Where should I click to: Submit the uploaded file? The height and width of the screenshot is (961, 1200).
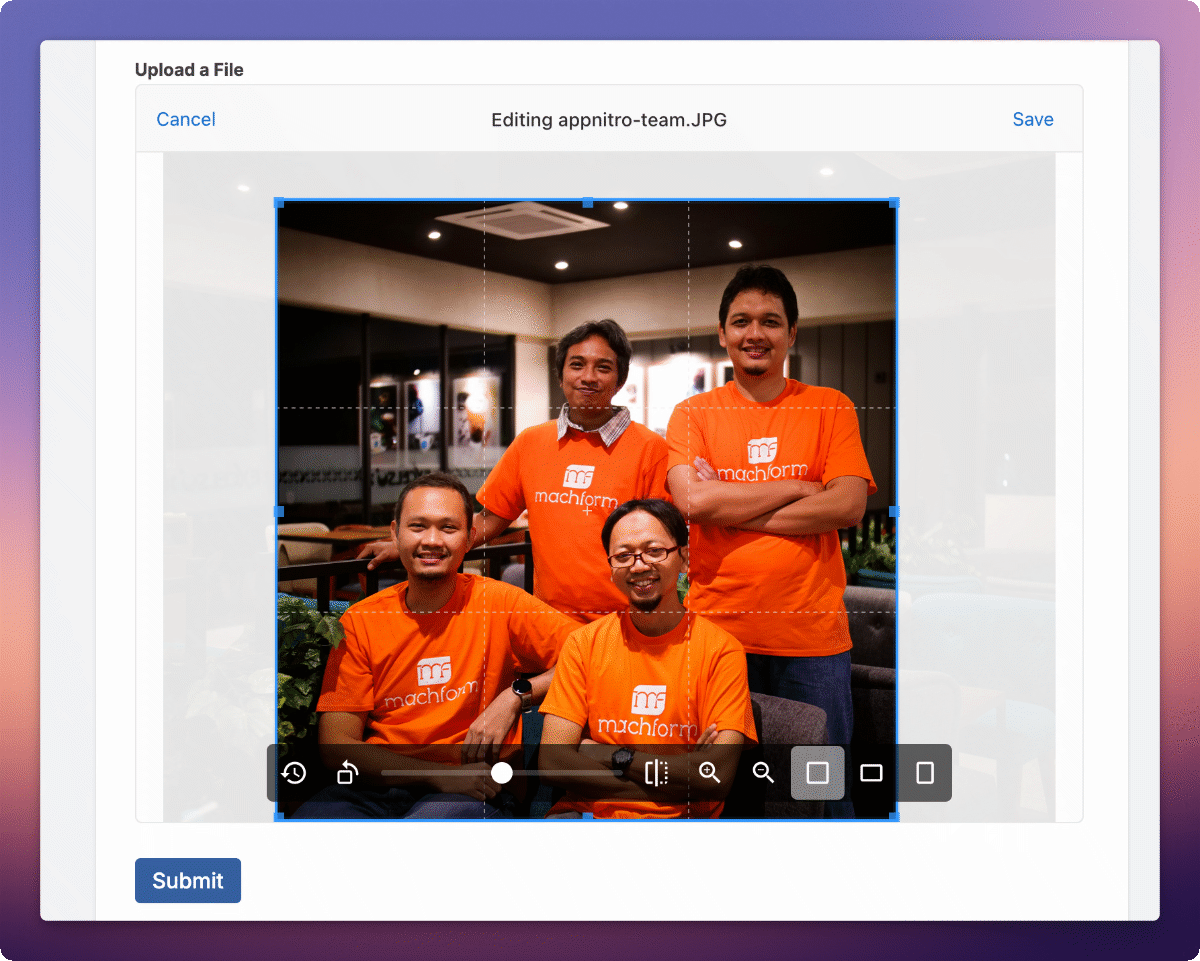click(187, 880)
